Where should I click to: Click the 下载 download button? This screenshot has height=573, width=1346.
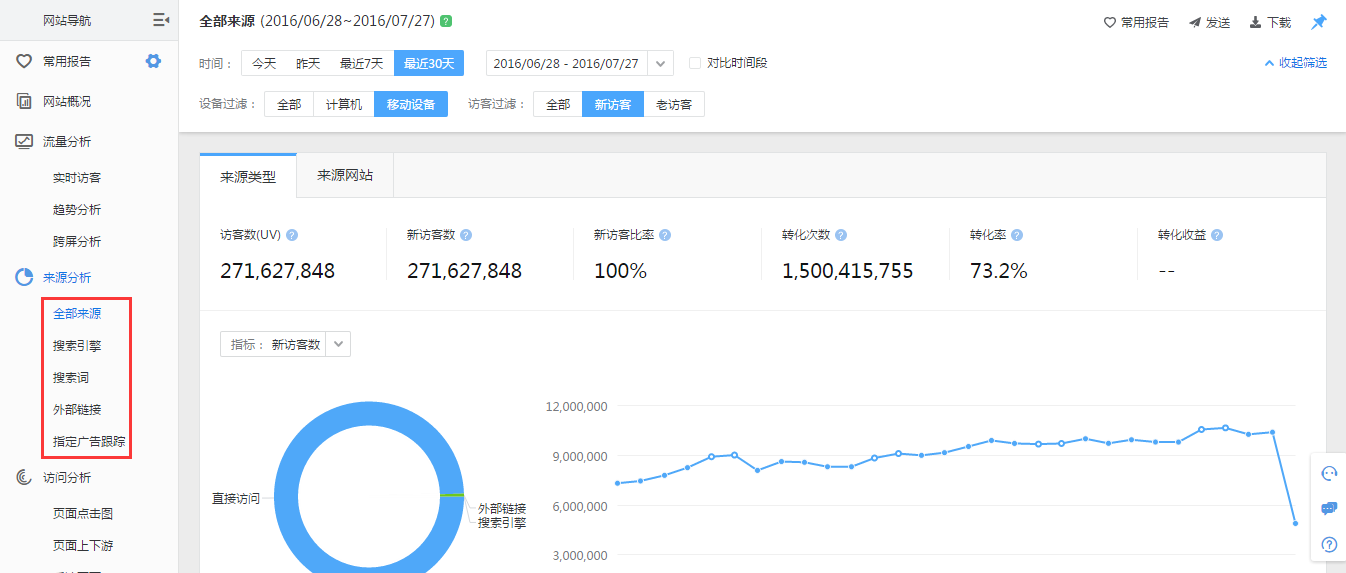click(1270, 22)
